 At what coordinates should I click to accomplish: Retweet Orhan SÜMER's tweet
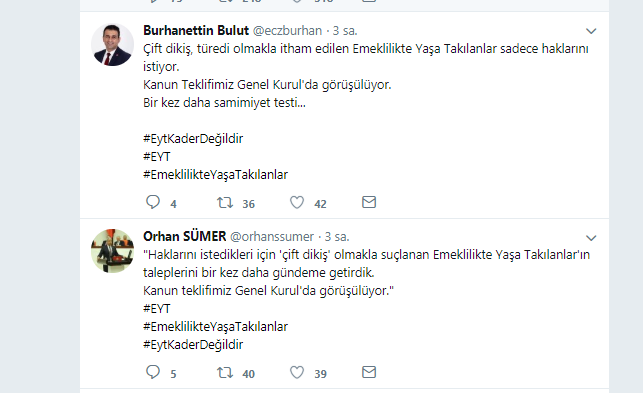tap(225, 372)
